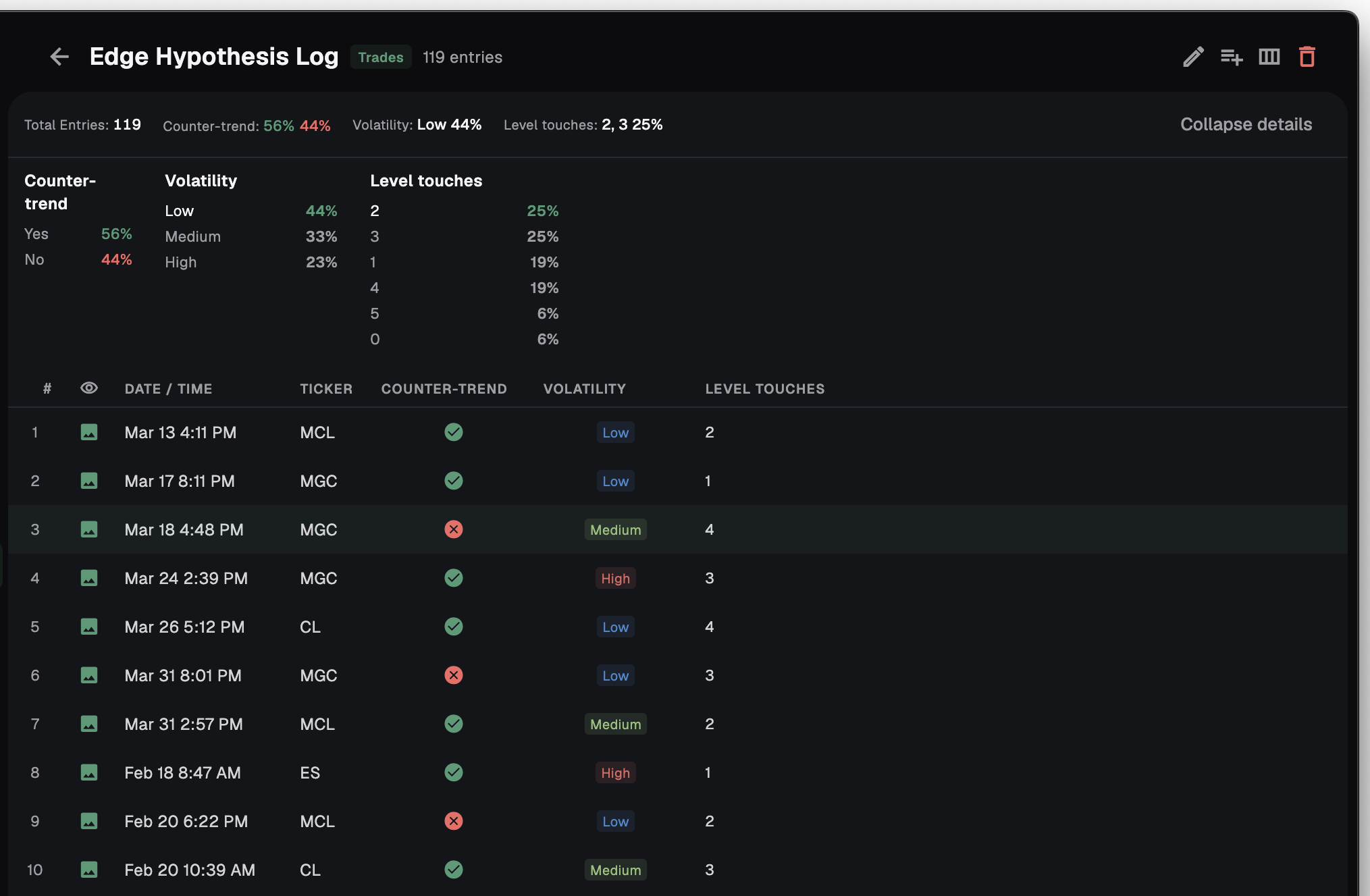The image size is (1370, 896).
Task: Click the # column header
Action: (x=47, y=388)
